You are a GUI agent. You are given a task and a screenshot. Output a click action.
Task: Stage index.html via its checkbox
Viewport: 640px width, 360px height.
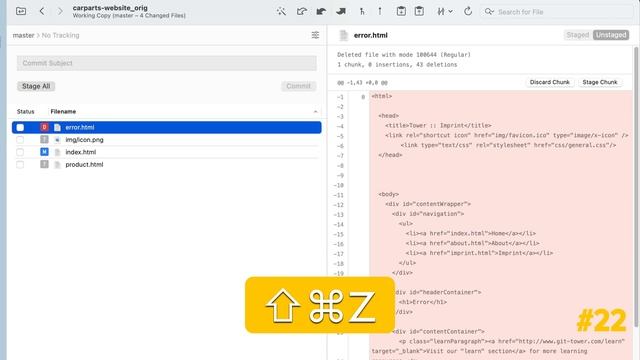click(20, 152)
